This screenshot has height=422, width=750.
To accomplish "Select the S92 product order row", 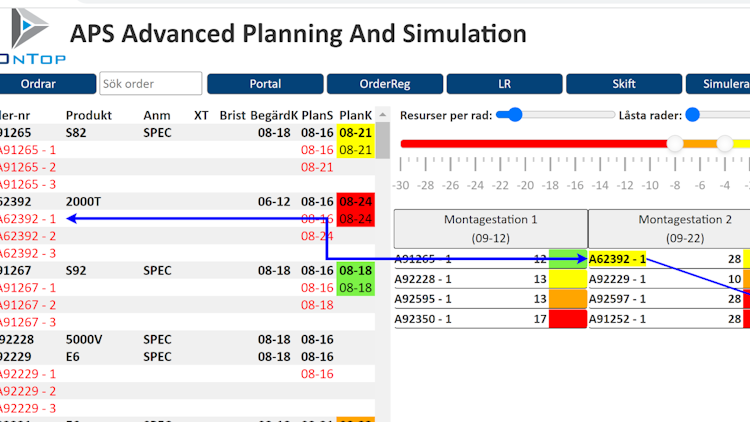I will coord(188,270).
